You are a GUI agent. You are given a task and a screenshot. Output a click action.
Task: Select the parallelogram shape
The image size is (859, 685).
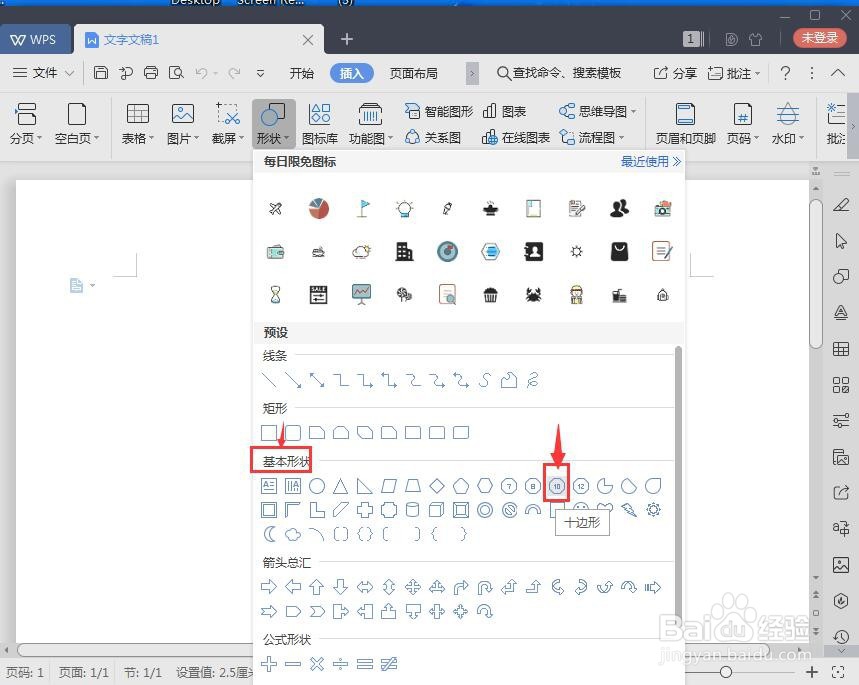(x=389, y=486)
